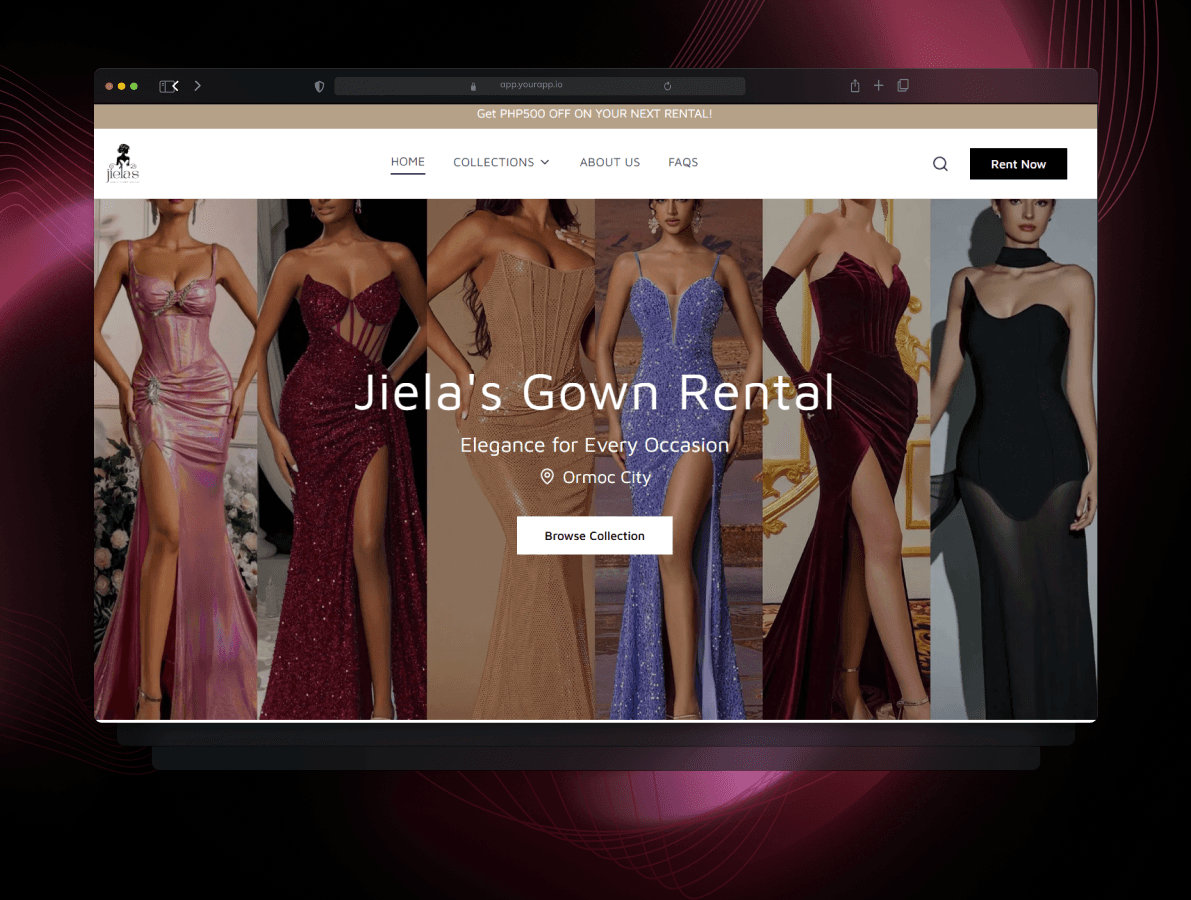Select the blue sequin gown image
This screenshot has height=900, width=1191.
point(678,459)
